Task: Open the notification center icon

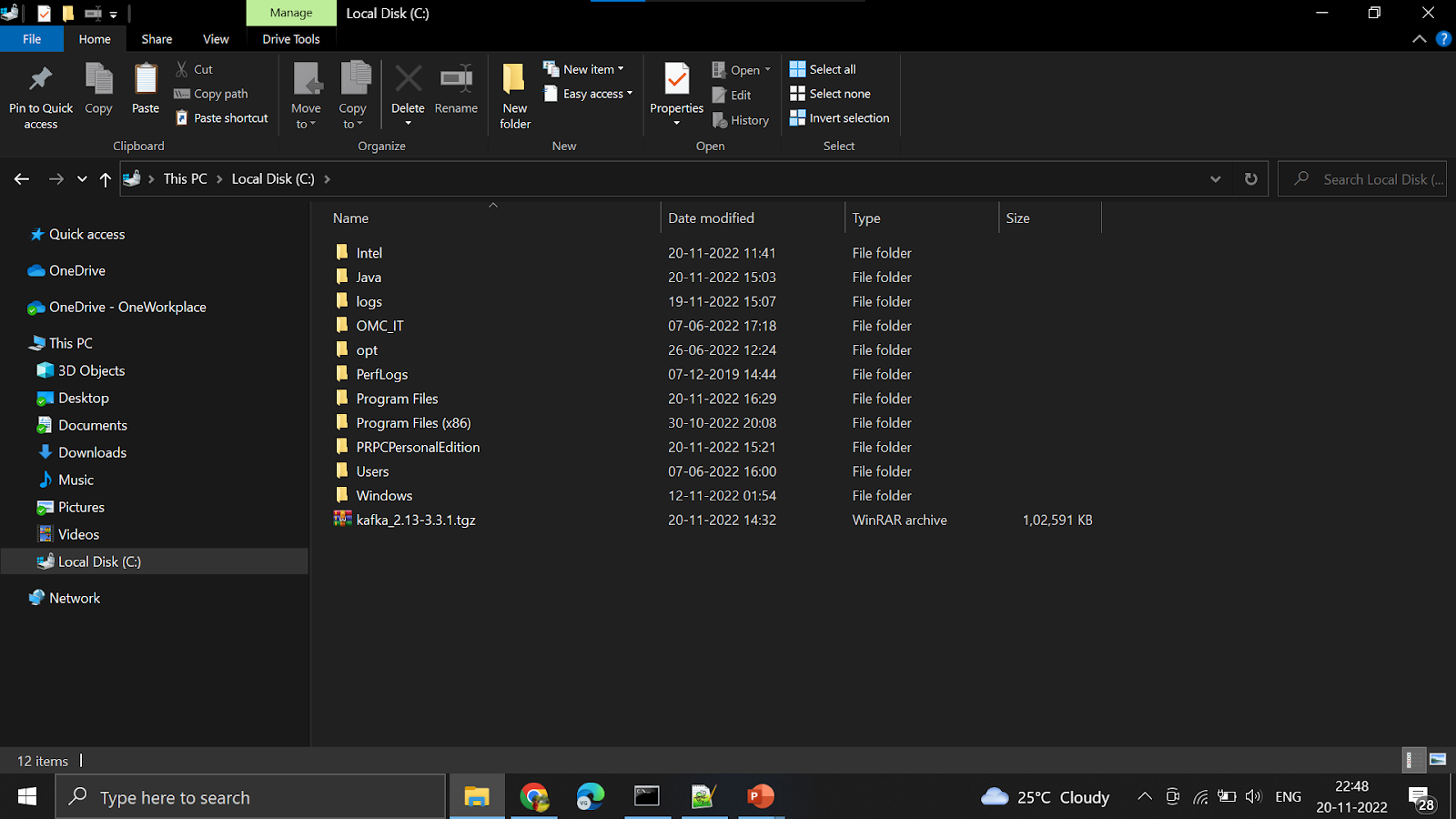Action: [1422, 798]
